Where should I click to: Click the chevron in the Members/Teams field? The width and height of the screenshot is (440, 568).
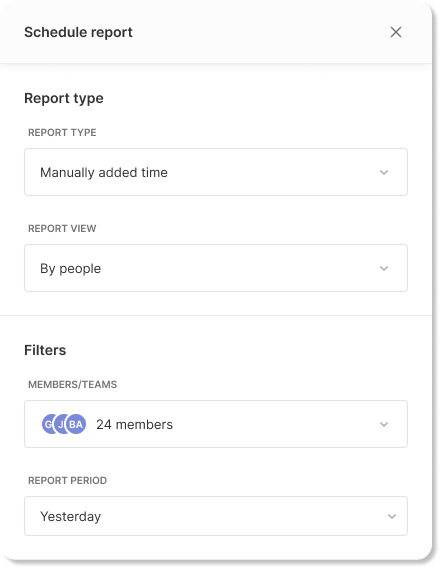[384, 424]
